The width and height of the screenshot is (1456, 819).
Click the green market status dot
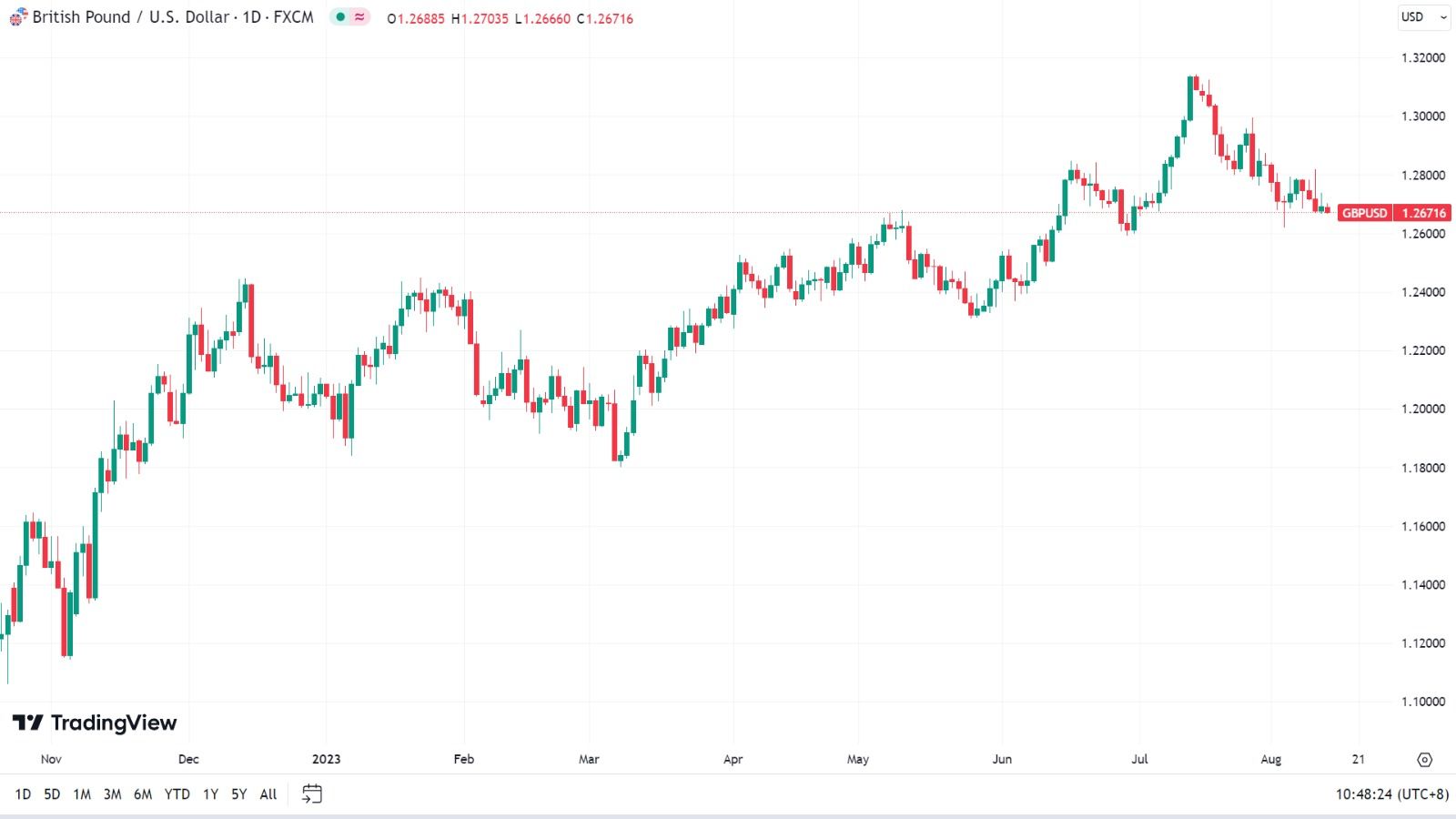click(340, 17)
